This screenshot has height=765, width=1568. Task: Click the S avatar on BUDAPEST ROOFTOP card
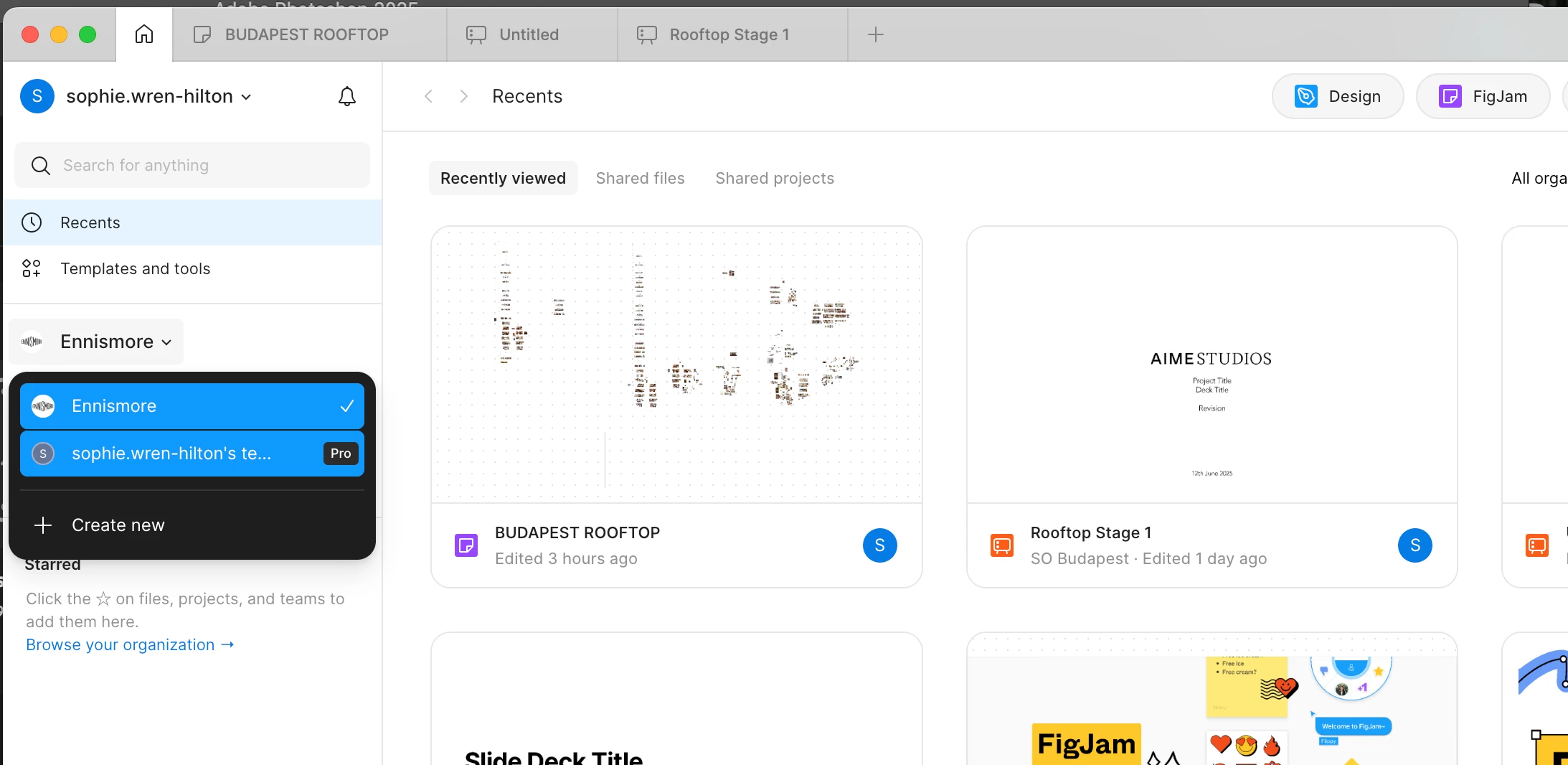880,545
